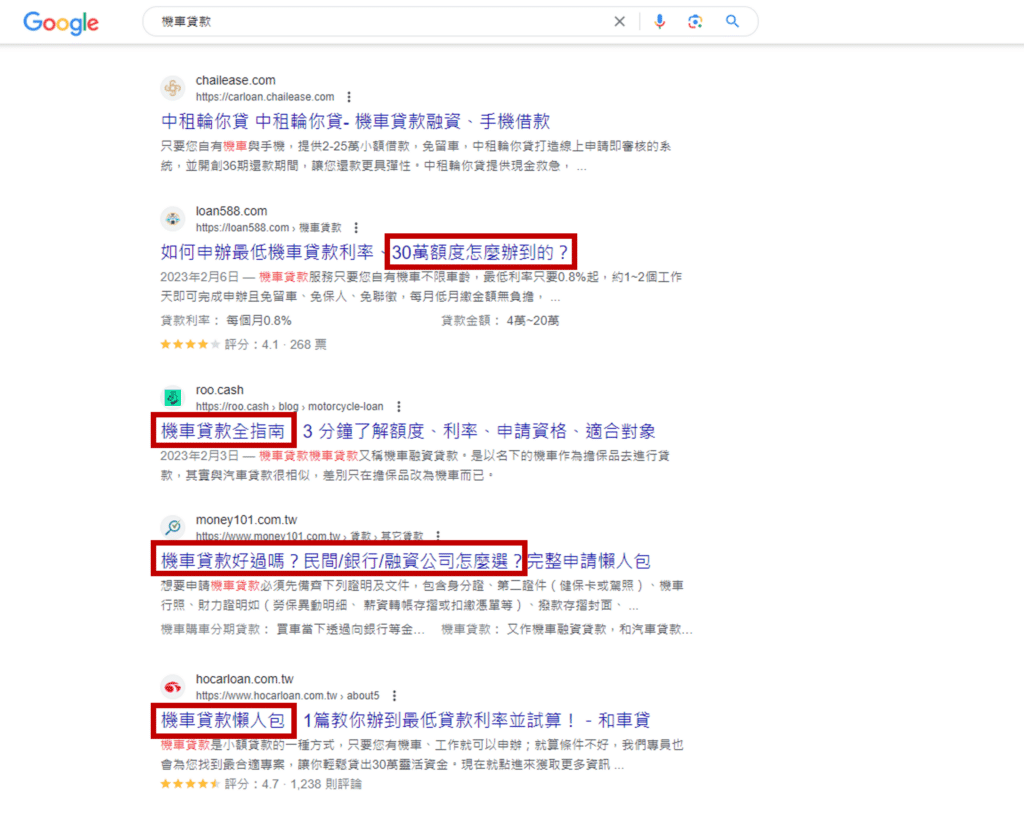1024x815 pixels.
Task: Open the 中租輪你貸 result title link
Action: (355, 121)
